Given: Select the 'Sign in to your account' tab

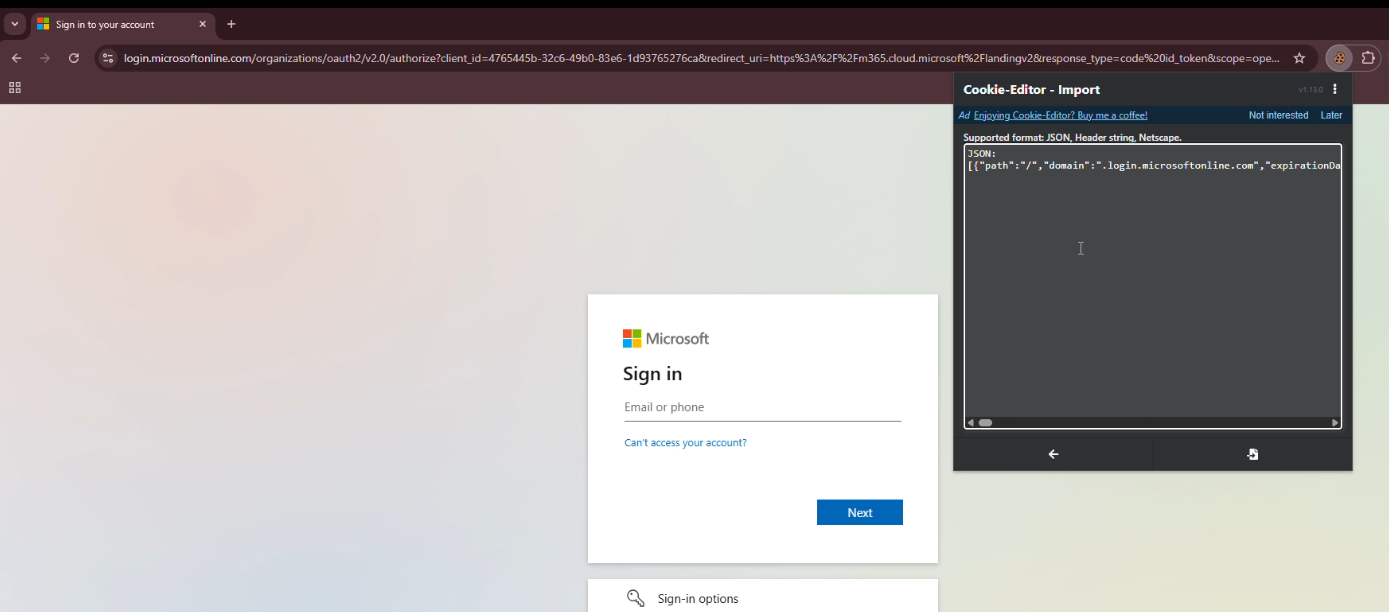Looking at the screenshot, I should [122, 24].
